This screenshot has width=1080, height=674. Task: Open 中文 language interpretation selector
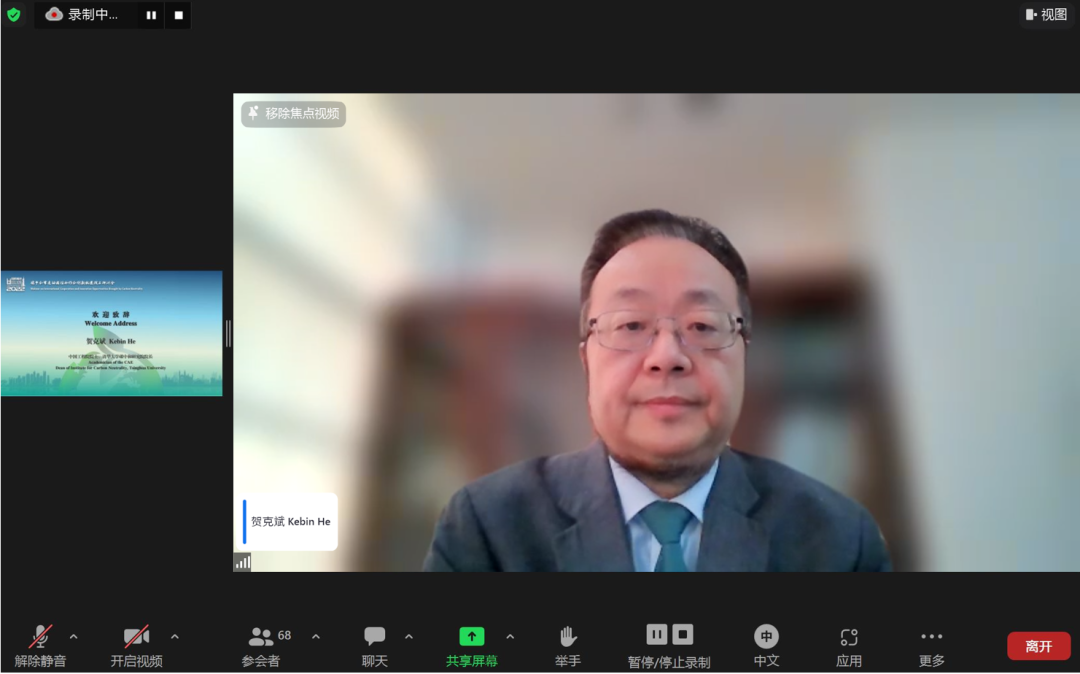pos(766,637)
